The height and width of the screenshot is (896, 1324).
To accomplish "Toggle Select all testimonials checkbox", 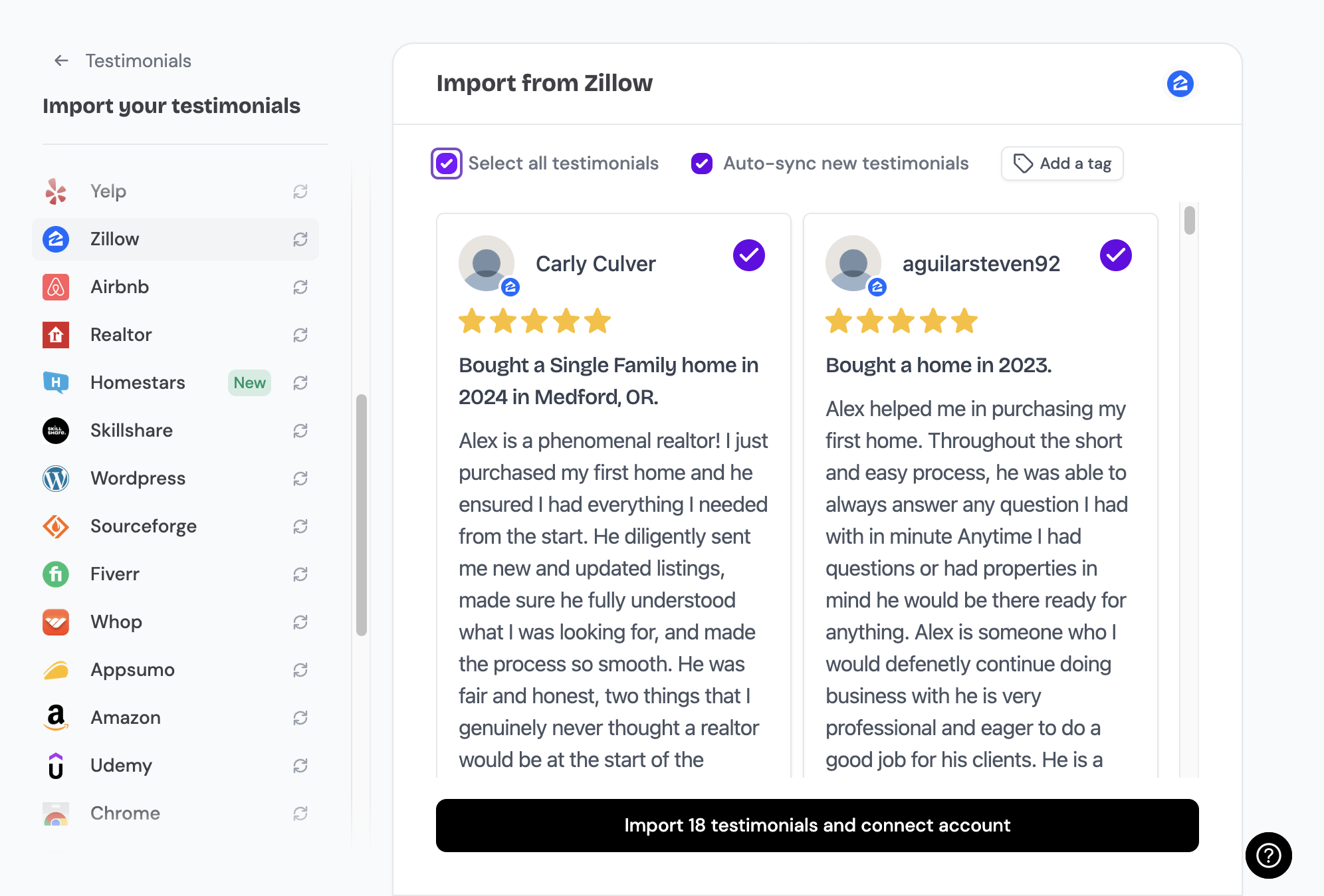I will point(447,164).
